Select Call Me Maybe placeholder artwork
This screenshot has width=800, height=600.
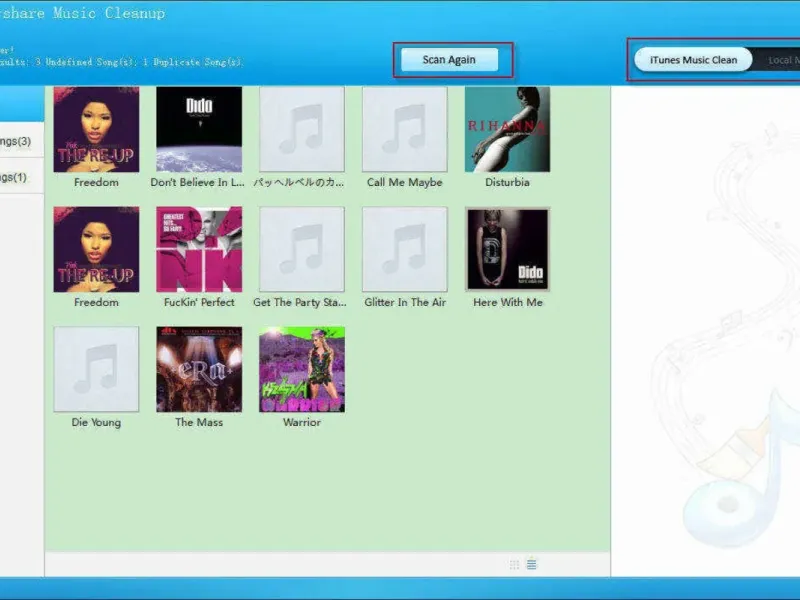tap(405, 129)
